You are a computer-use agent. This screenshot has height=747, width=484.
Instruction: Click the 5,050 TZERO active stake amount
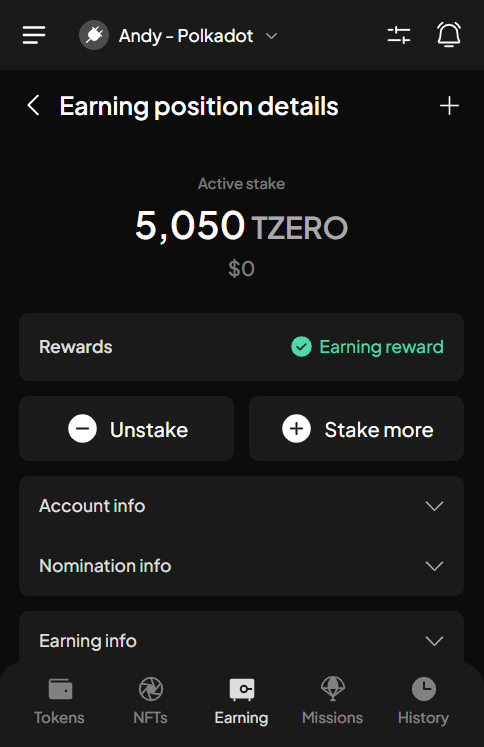pos(242,225)
